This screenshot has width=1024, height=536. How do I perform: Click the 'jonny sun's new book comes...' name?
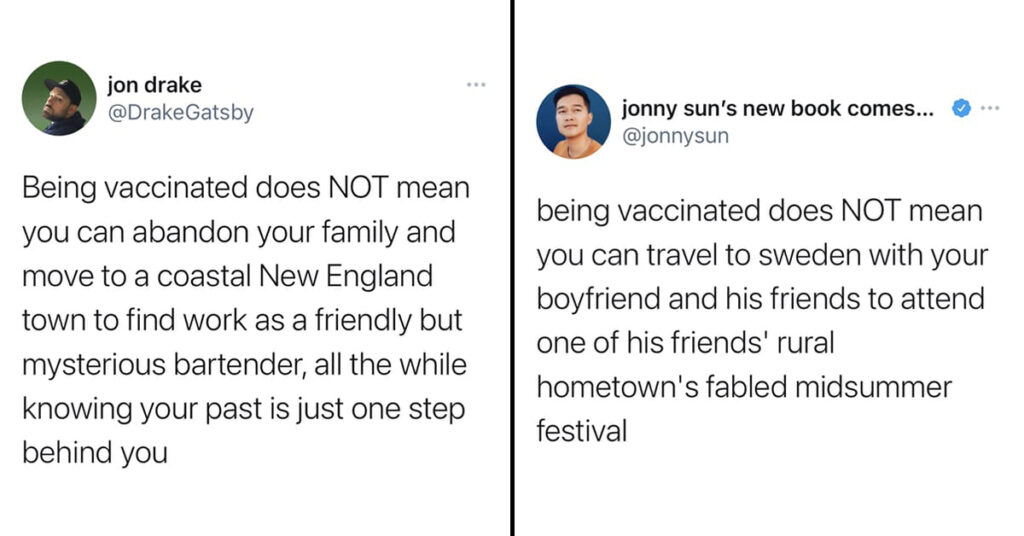[x=778, y=108]
